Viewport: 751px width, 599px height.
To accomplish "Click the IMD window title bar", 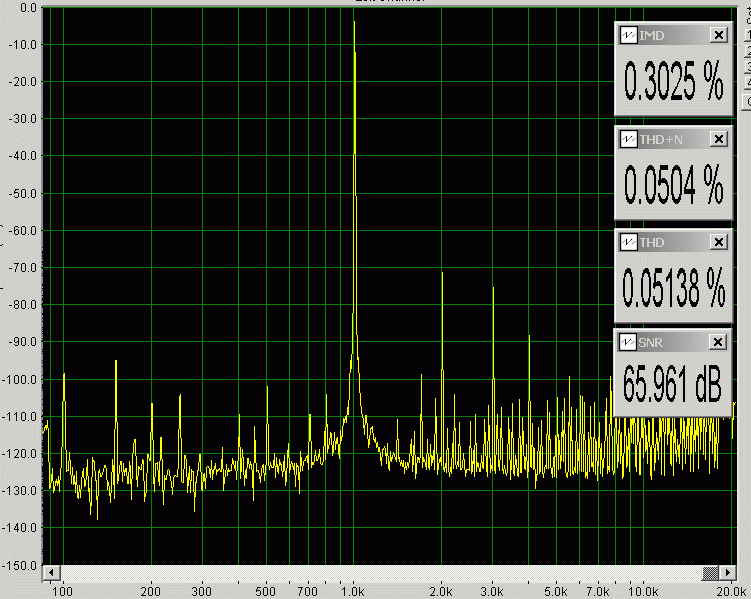I will pos(673,35).
